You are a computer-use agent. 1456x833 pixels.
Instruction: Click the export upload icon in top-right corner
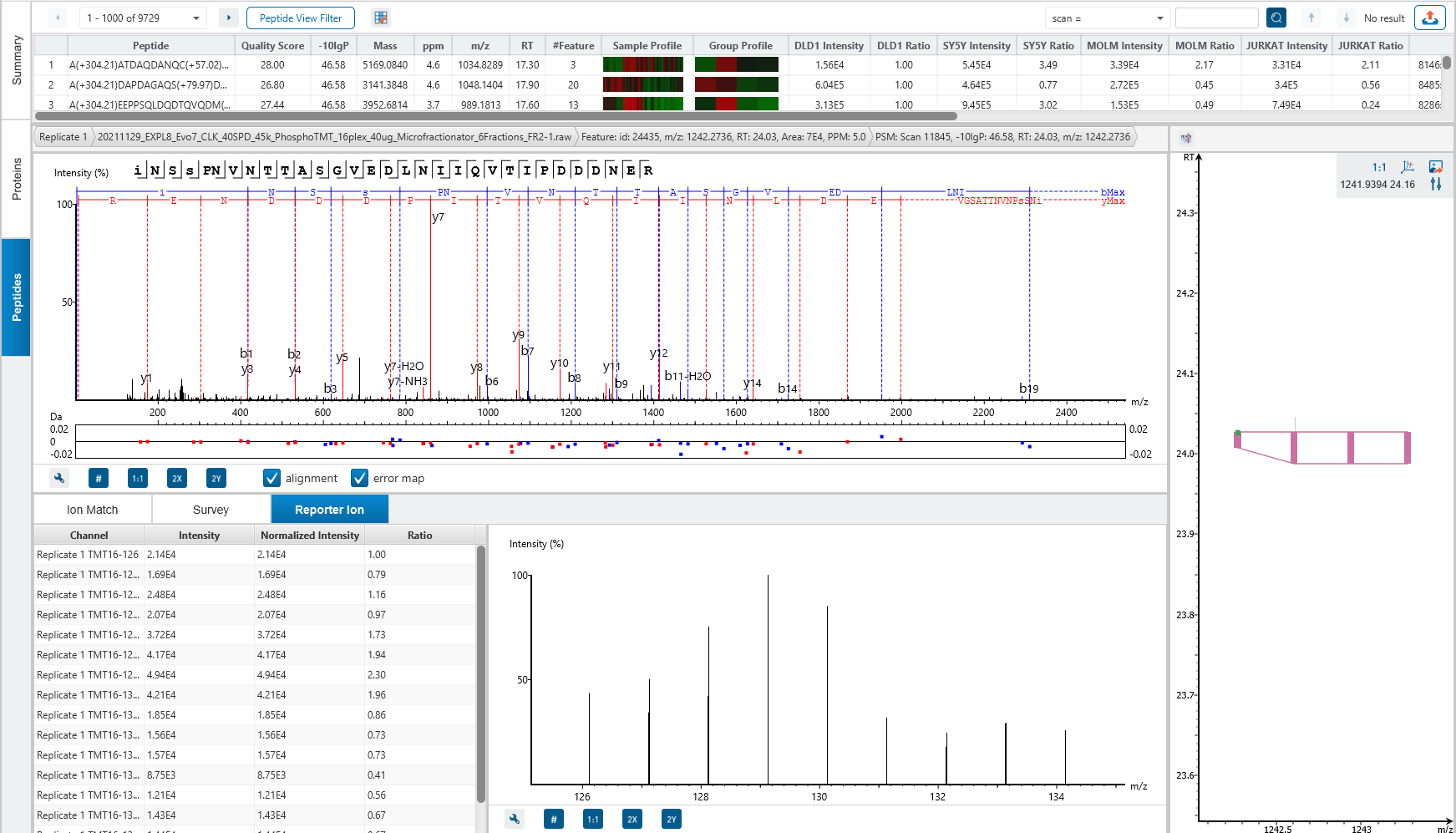pyautogui.click(x=1430, y=17)
